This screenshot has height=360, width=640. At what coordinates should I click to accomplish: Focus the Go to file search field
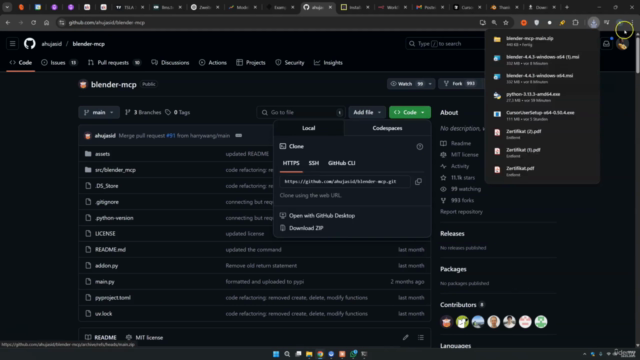click(301, 112)
